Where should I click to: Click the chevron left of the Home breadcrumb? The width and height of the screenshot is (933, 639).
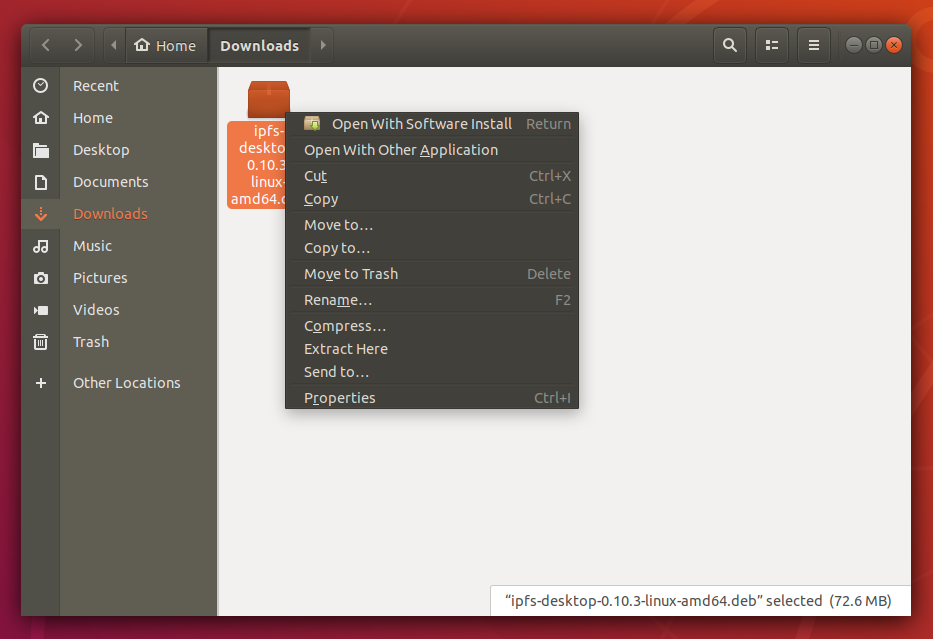[x=113, y=45]
